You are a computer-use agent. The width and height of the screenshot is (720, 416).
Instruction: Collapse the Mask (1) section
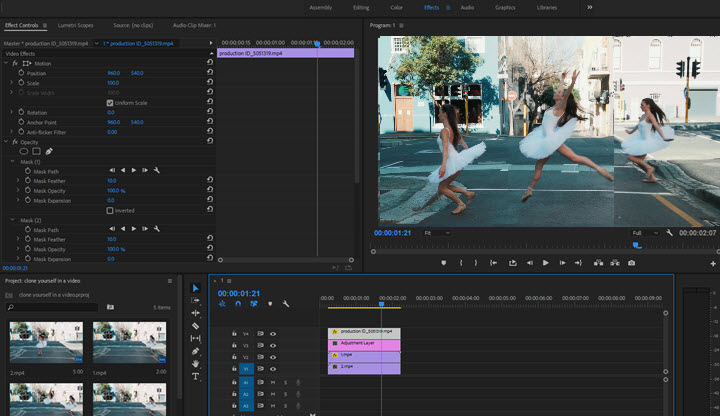14,161
